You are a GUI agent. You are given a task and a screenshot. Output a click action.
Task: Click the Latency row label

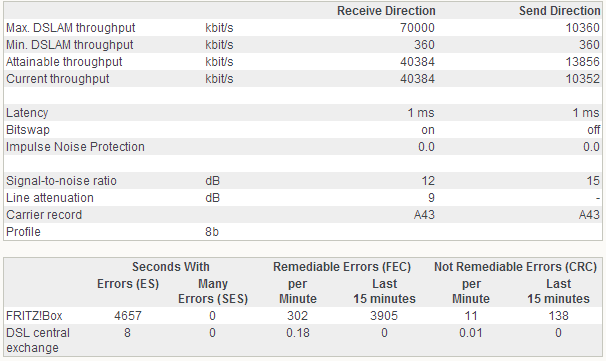[27, 113]
